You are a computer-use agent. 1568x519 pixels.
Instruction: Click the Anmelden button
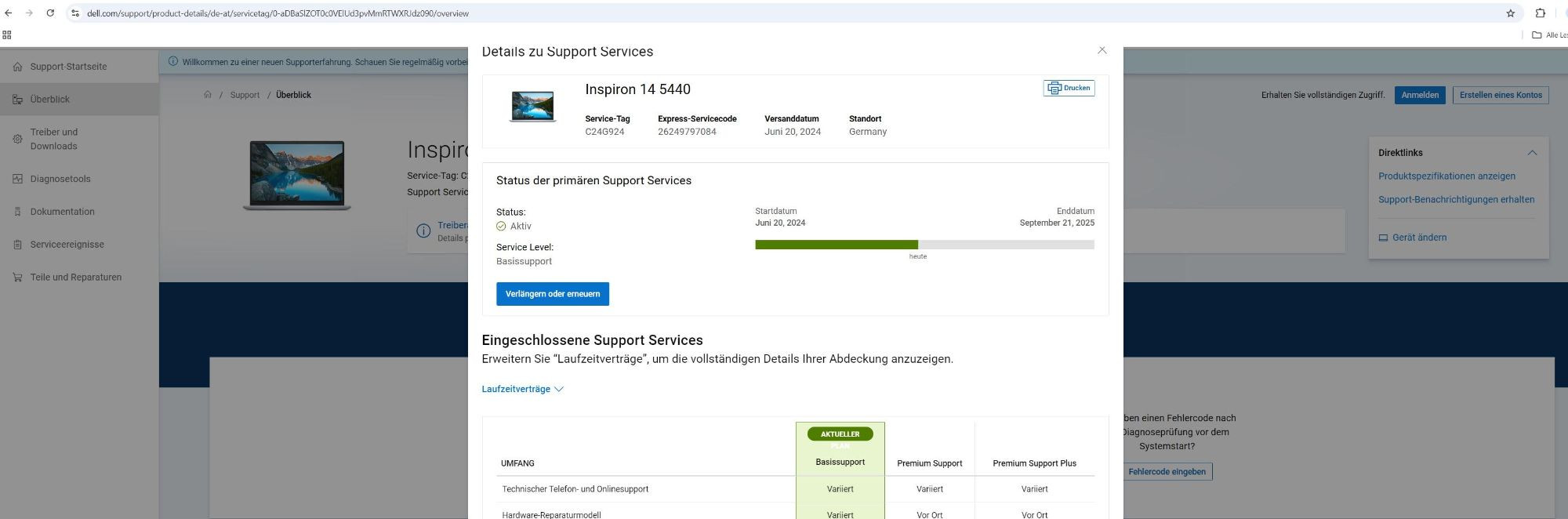(x=1420, y=95)
